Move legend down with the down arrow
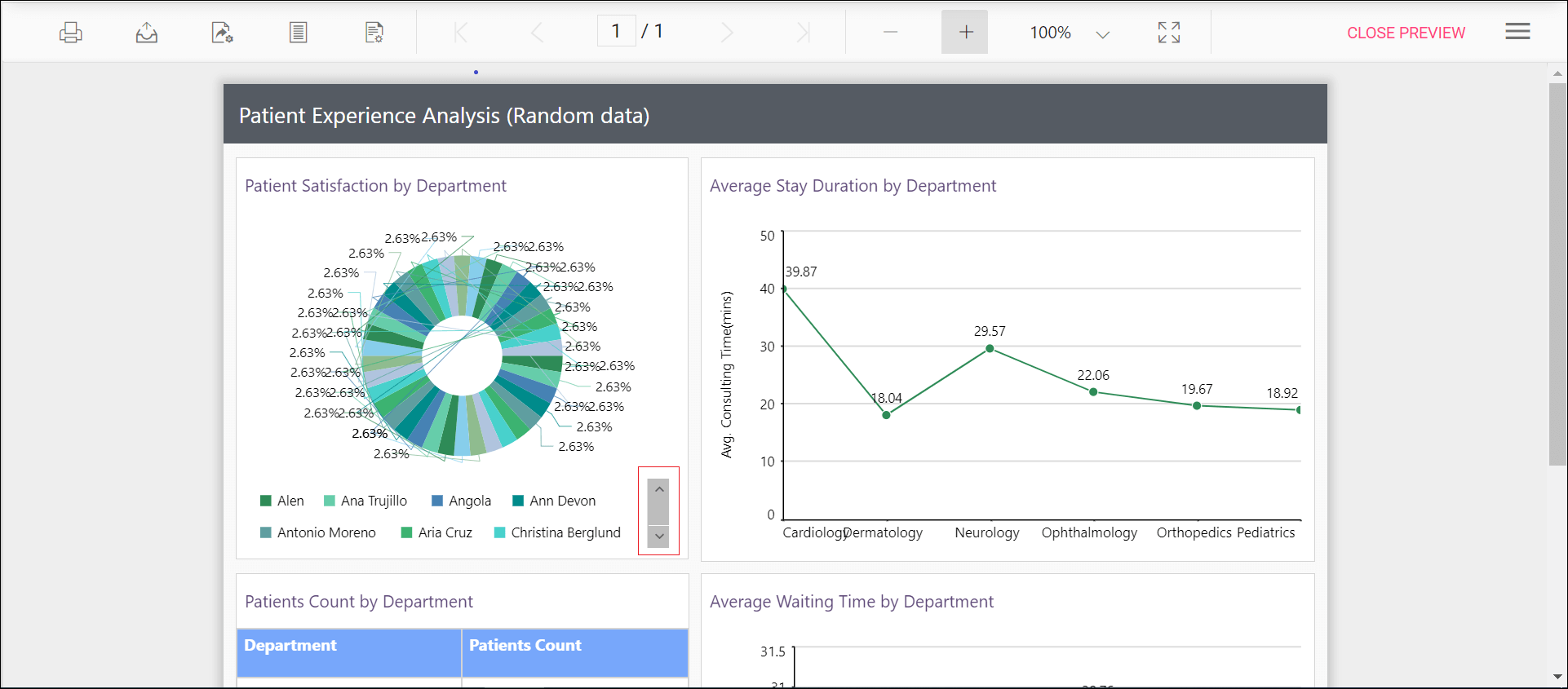 (x=659, y=537)
